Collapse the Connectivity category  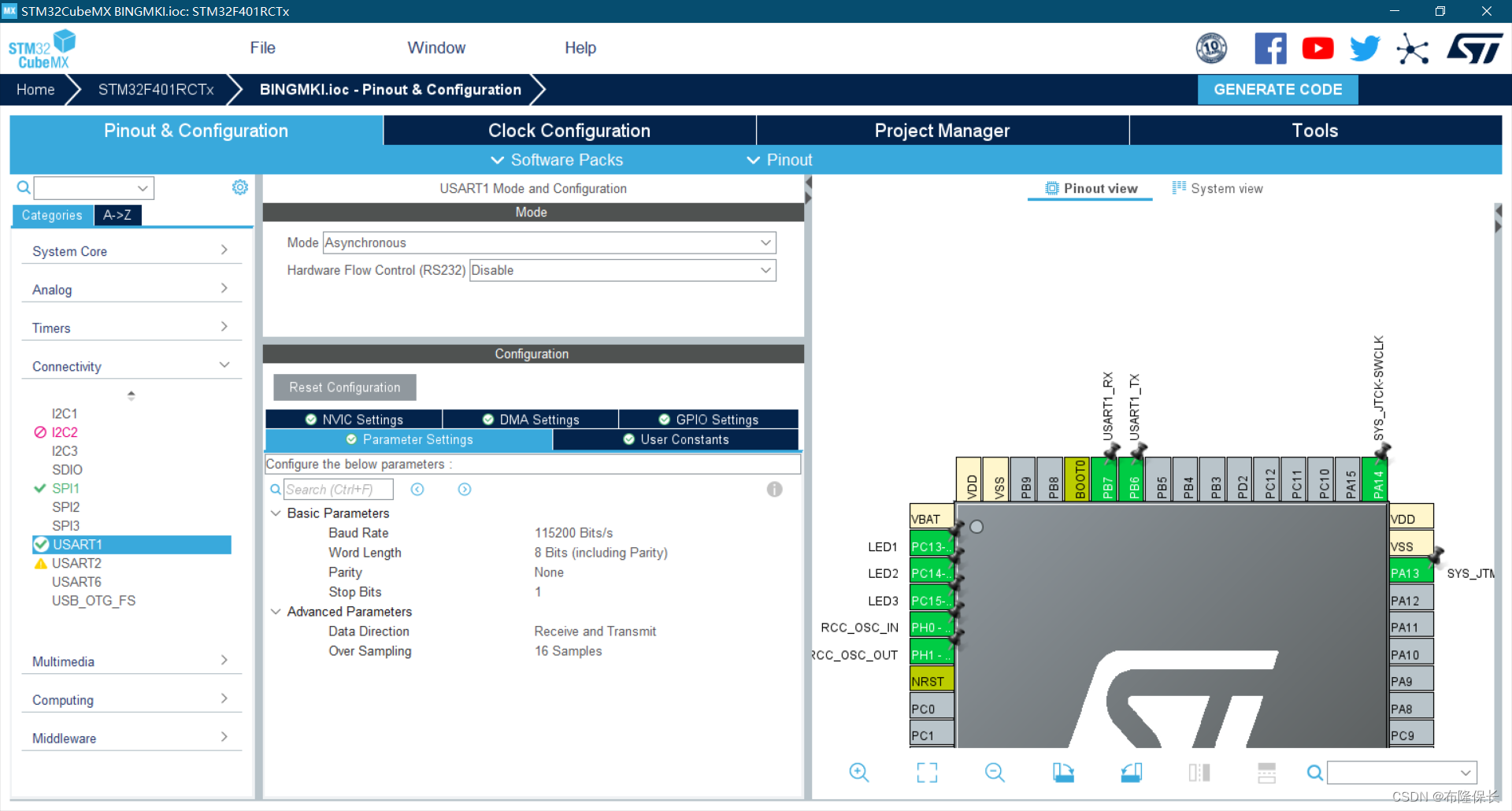coord(131,366)
